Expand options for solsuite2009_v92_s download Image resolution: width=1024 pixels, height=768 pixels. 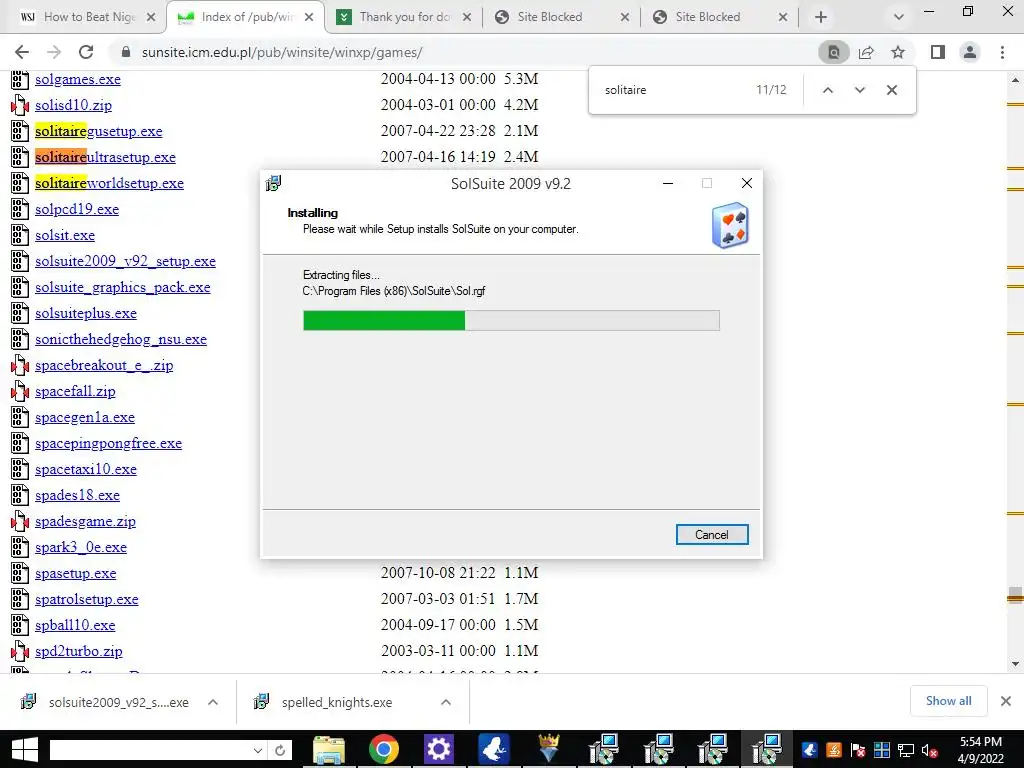click(x=213, y=702)
